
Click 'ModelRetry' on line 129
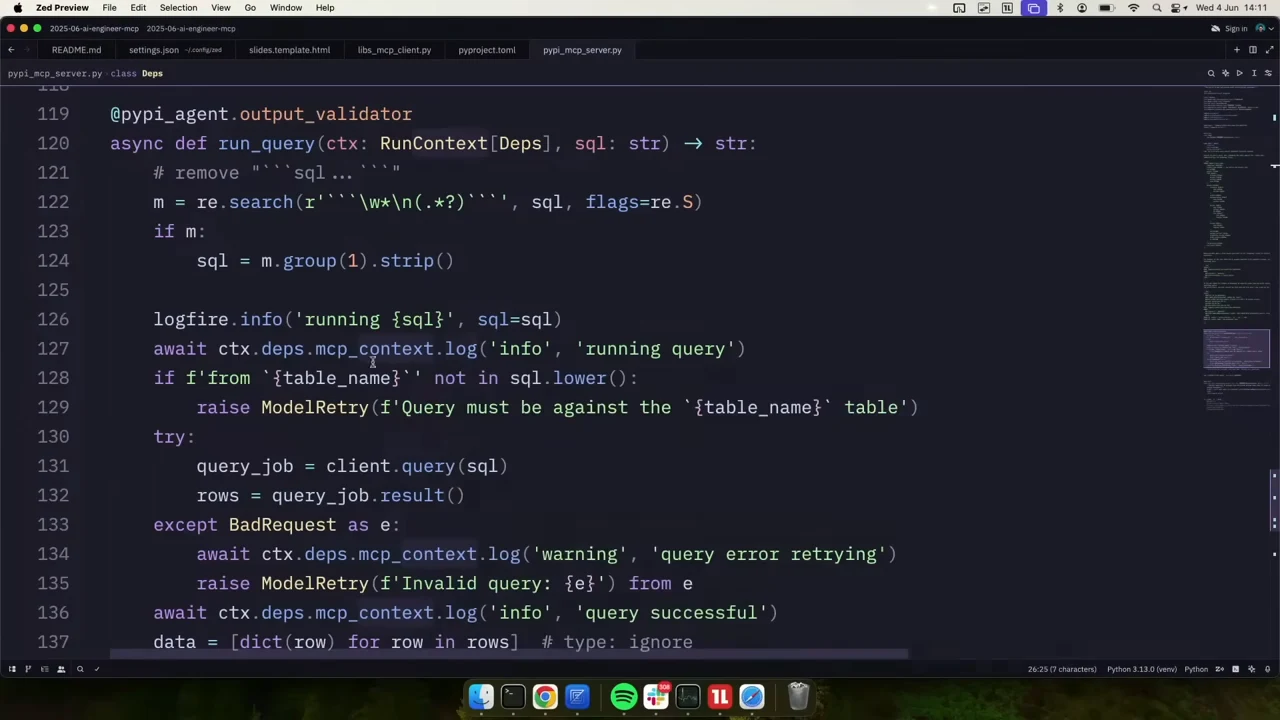[x=315, y=407]
